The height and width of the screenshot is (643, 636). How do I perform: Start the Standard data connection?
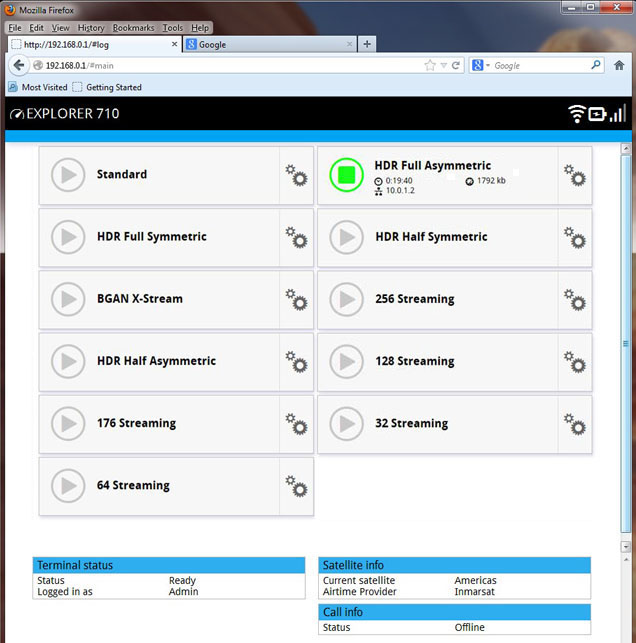coord(68,175)
